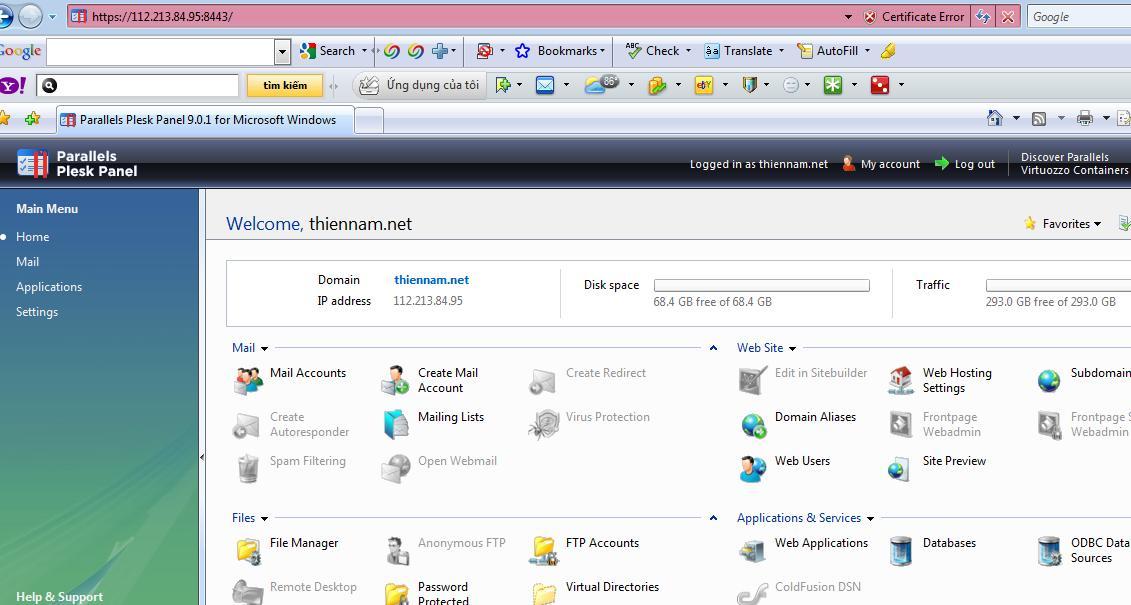1131x605 pixels.
Task: Click the Check spelling toolbar button
Action: coord(652,50)
